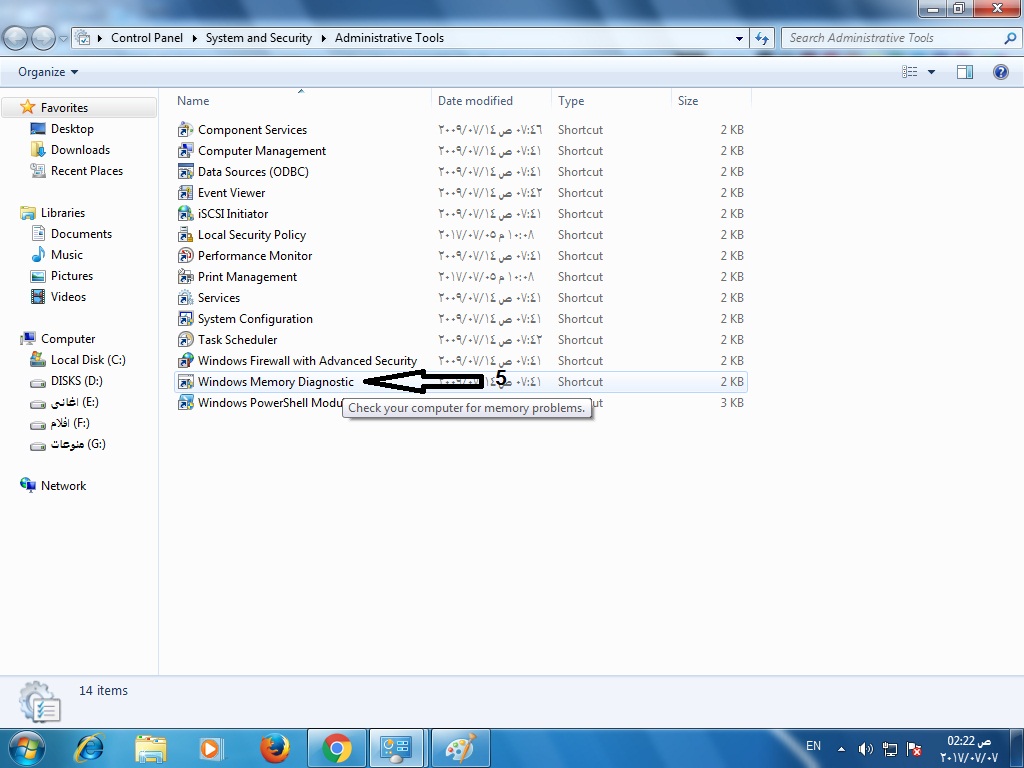1024x768 pixels.
Task: Open the Documents library
Action: (x=81, y=234)
